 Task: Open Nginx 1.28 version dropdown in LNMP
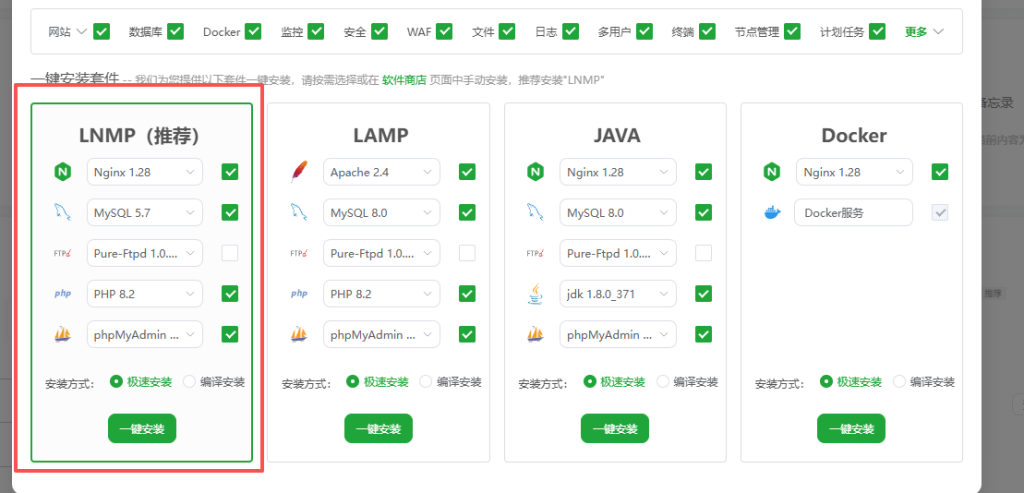click(x=144, y=172)
